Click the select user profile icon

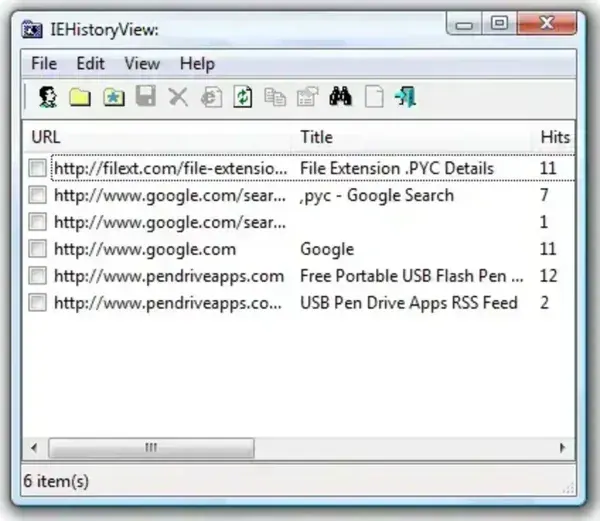[x=48, y=97]
